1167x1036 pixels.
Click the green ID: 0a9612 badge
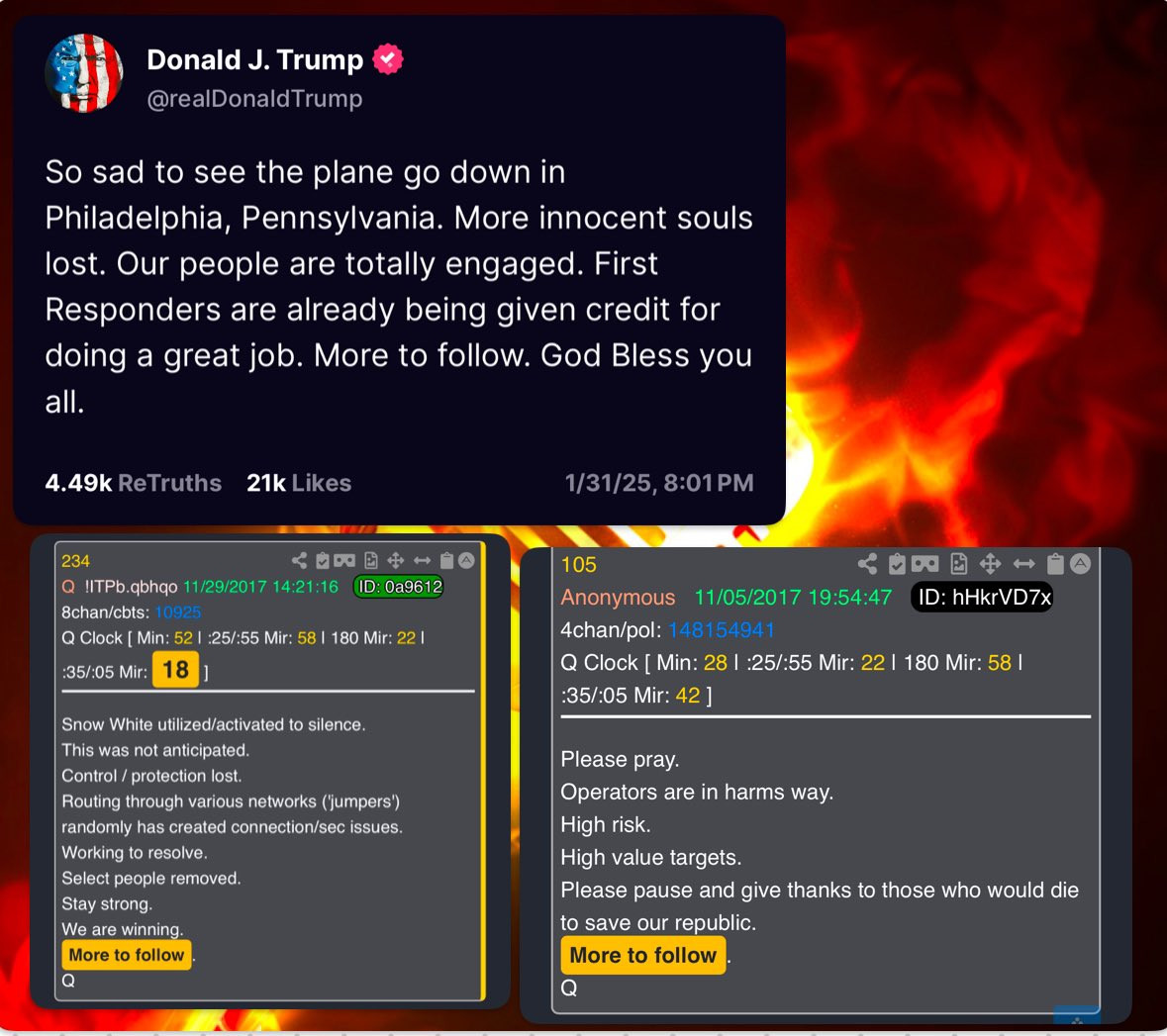pyautogui.click(x=398, y=587)
